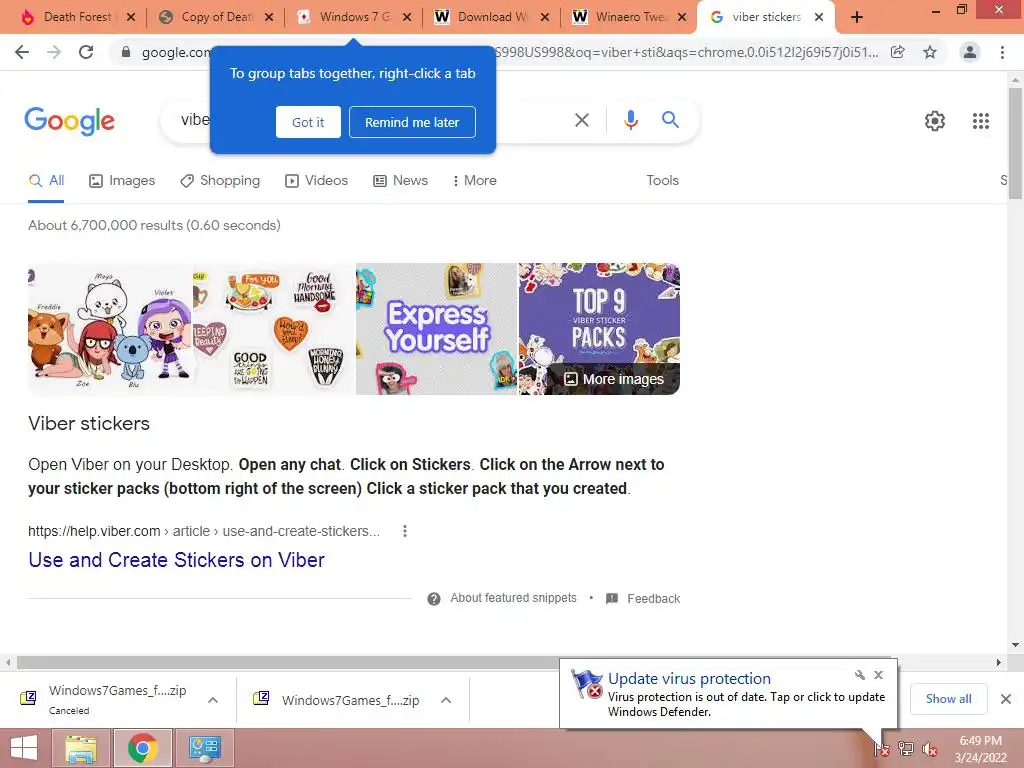The image size is (1024, 768).
Task: Open the Good Morning Handsome stickers thumbnail
Action: pyautogui.click(x=274, y=328)
